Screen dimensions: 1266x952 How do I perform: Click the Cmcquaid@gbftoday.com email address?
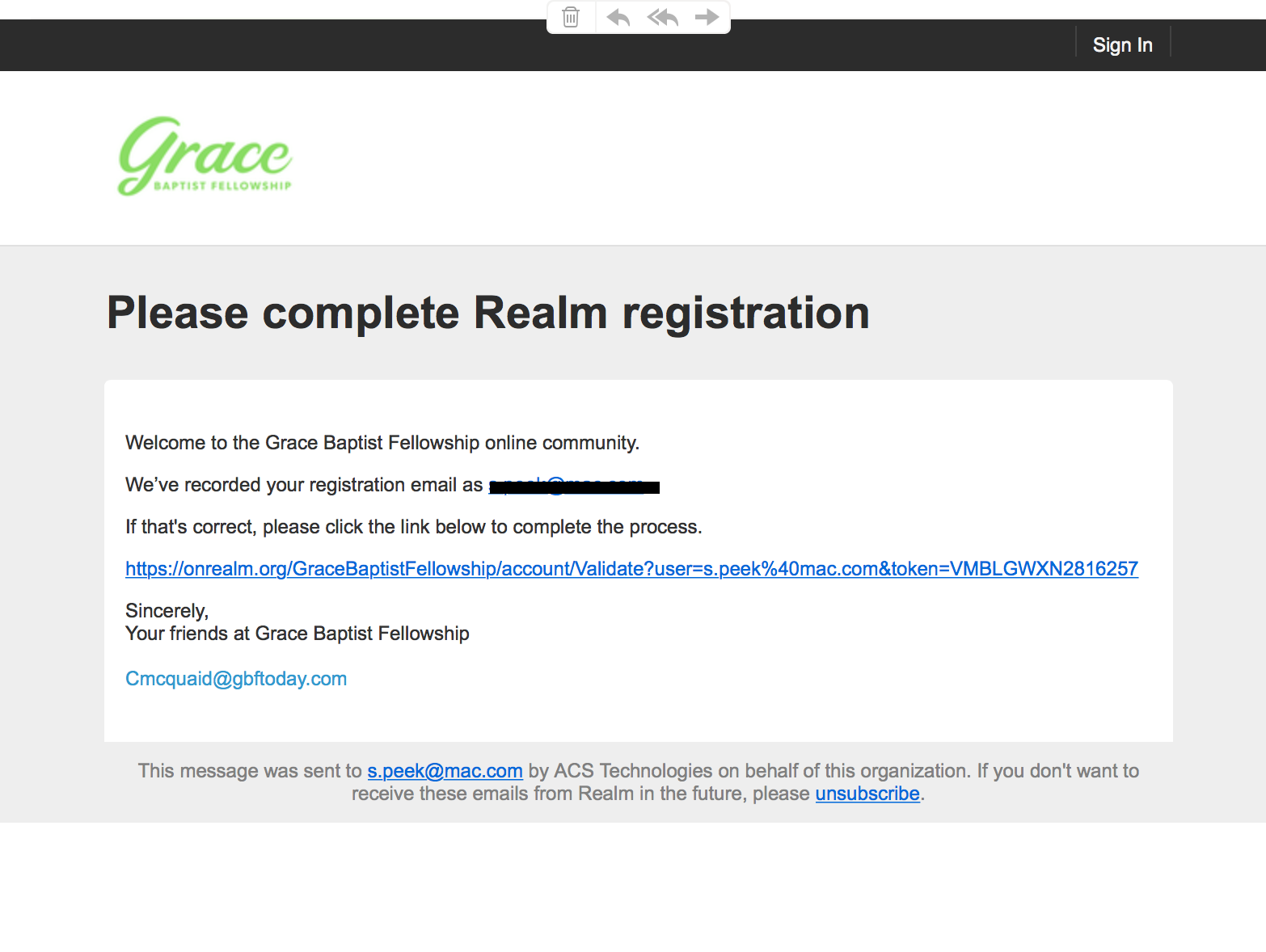tap(236, 679)
